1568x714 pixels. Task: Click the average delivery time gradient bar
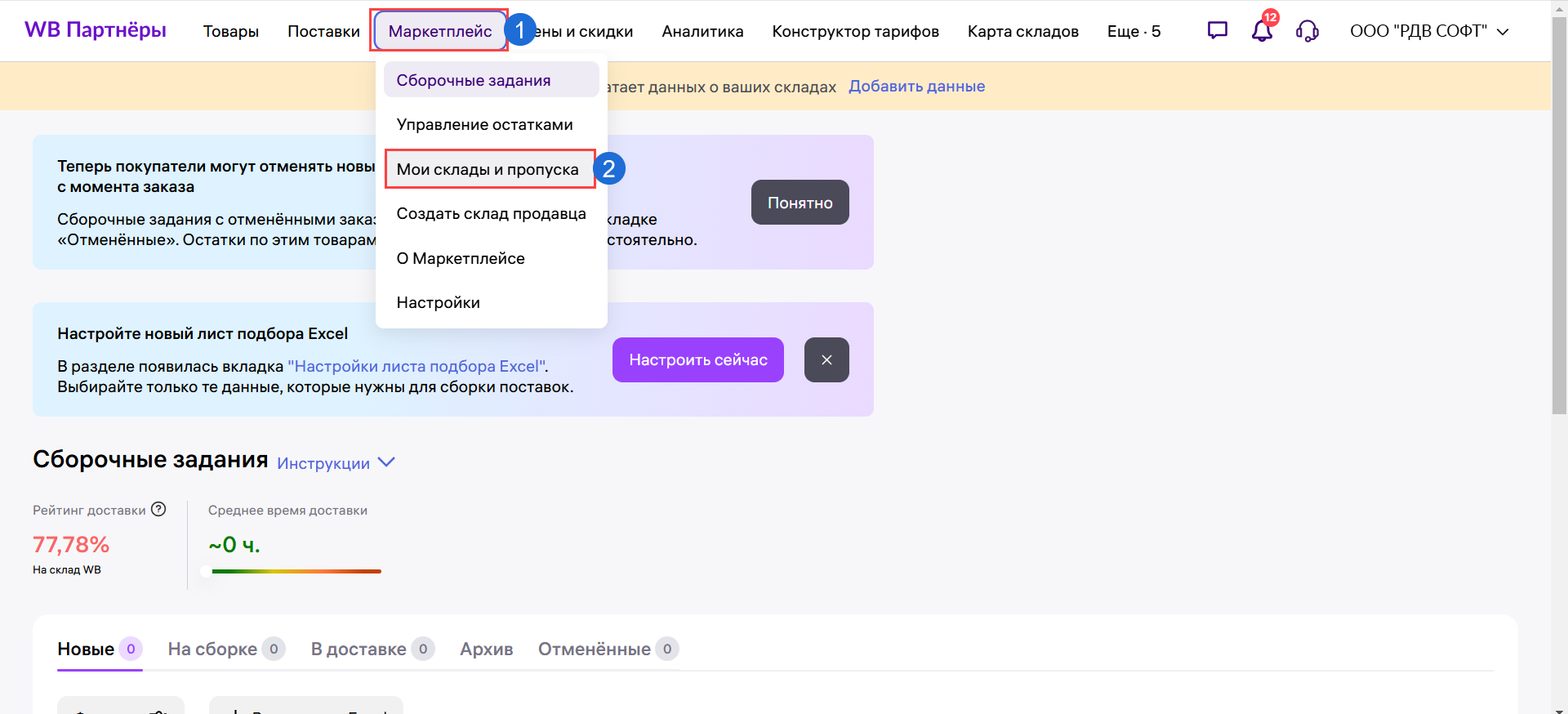(296, 571)
